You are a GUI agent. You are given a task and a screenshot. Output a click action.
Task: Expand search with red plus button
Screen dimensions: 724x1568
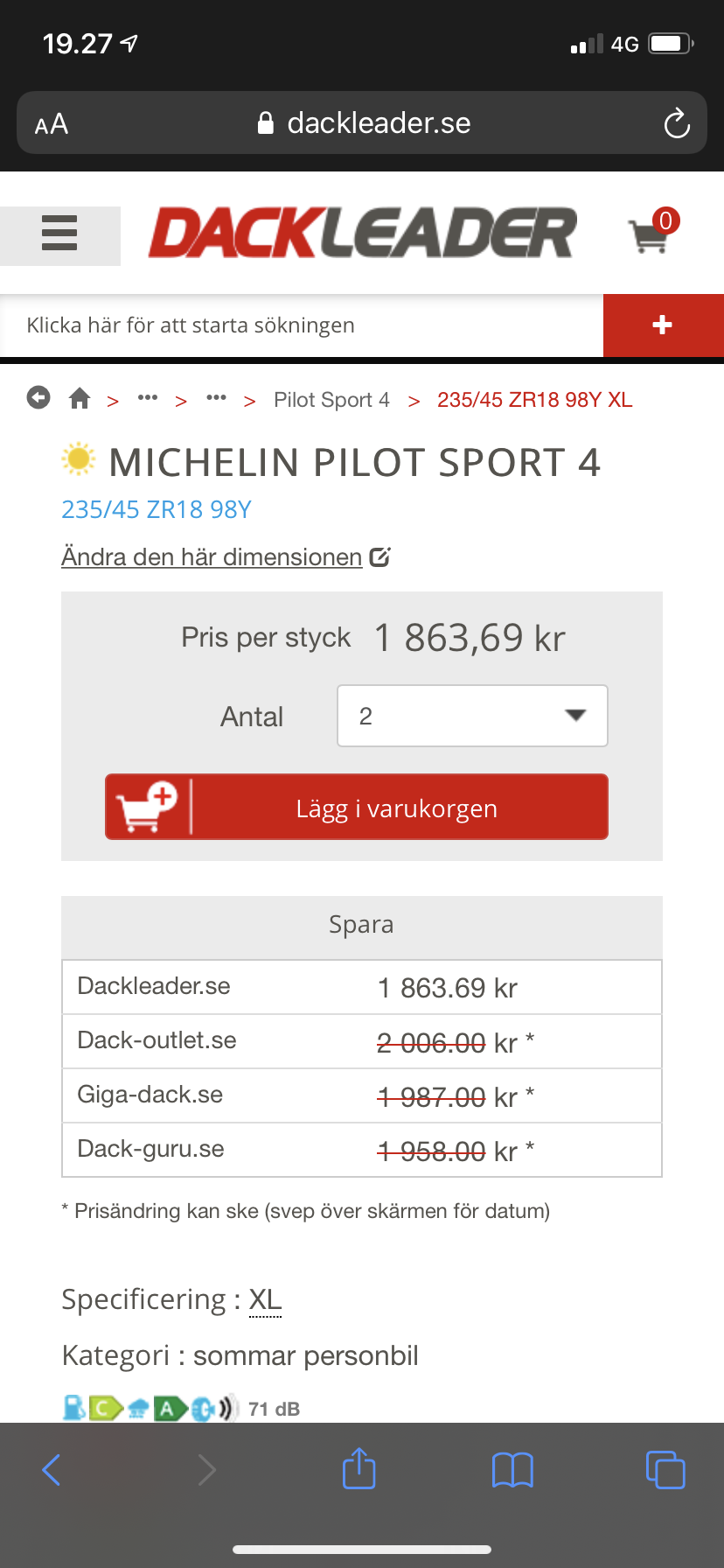point(663,325)
